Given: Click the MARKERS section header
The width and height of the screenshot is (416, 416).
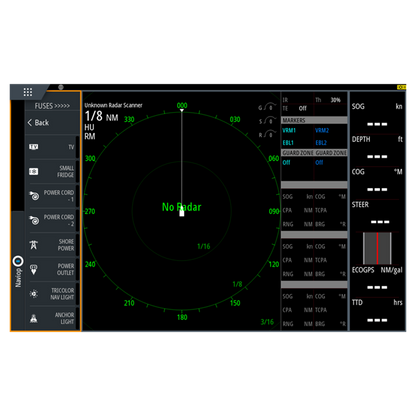Looking at the screenshot, I should click(314, 120).
